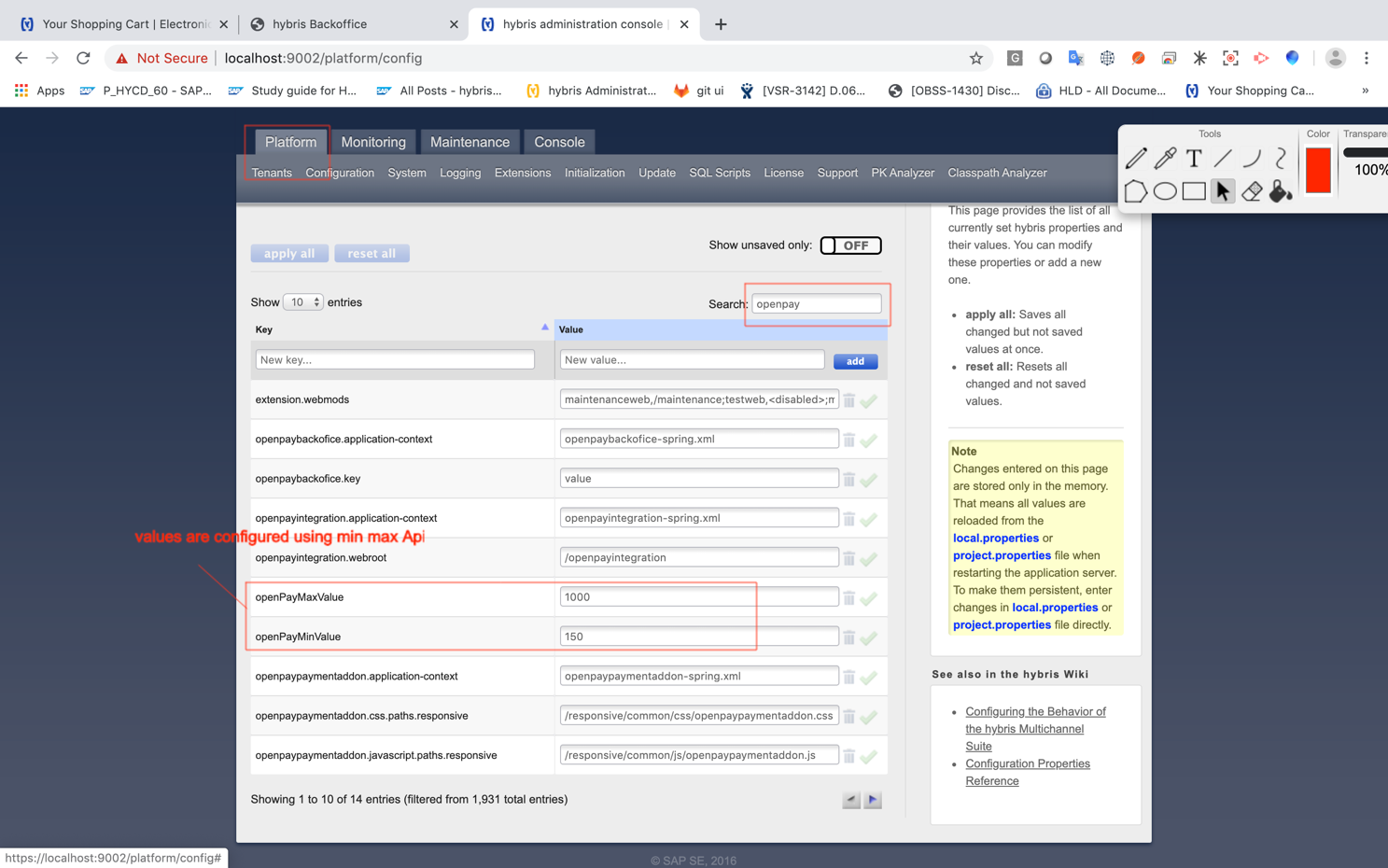This screenshot has width=1388, height=868.
Task: Sort the table by Key column arrow
Action: click(544, 328)
